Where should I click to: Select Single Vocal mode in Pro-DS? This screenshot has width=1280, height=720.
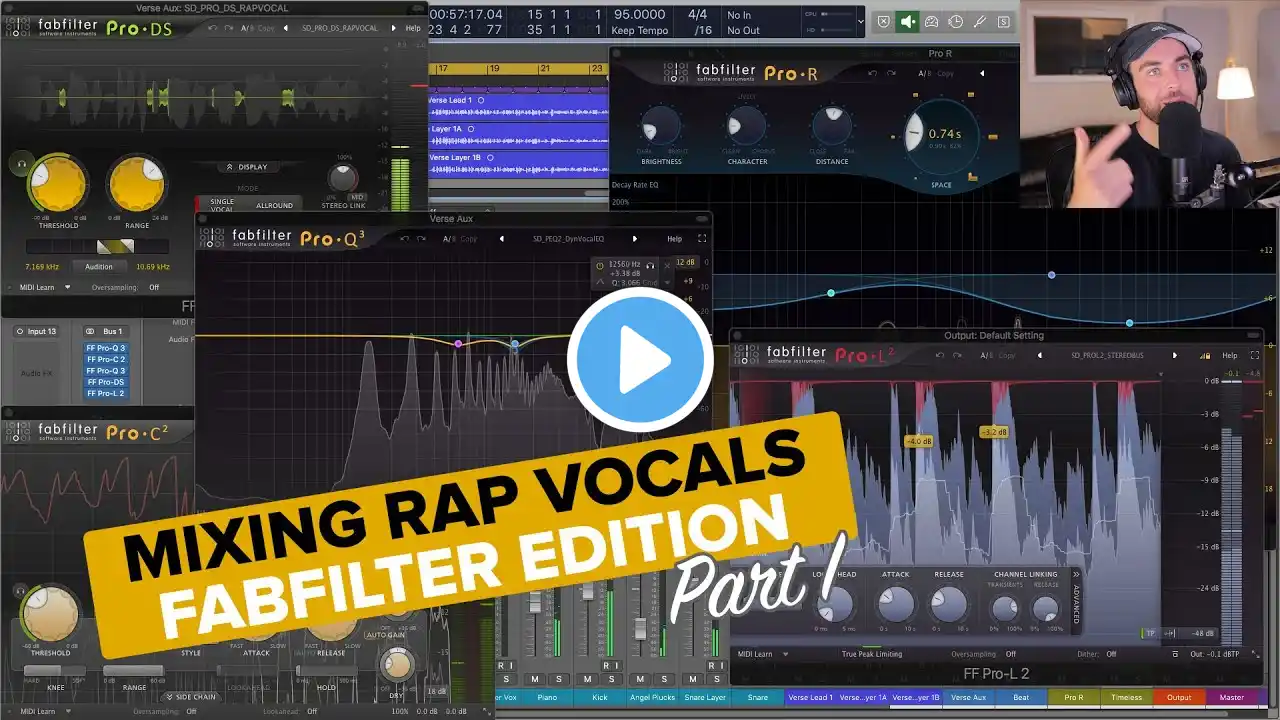pos(222,205)
